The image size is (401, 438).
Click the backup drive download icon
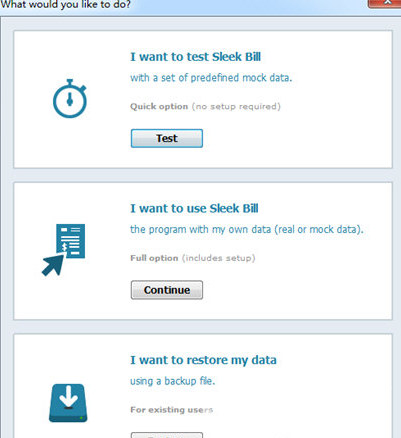(x=68, y=403)
